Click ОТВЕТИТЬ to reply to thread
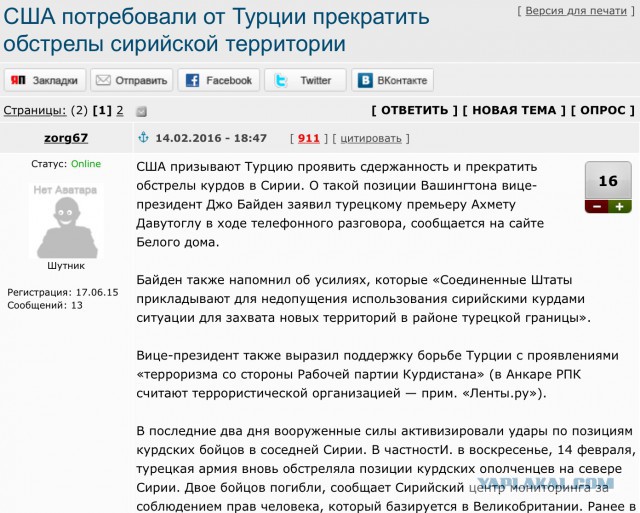 [x=414, y=110]
